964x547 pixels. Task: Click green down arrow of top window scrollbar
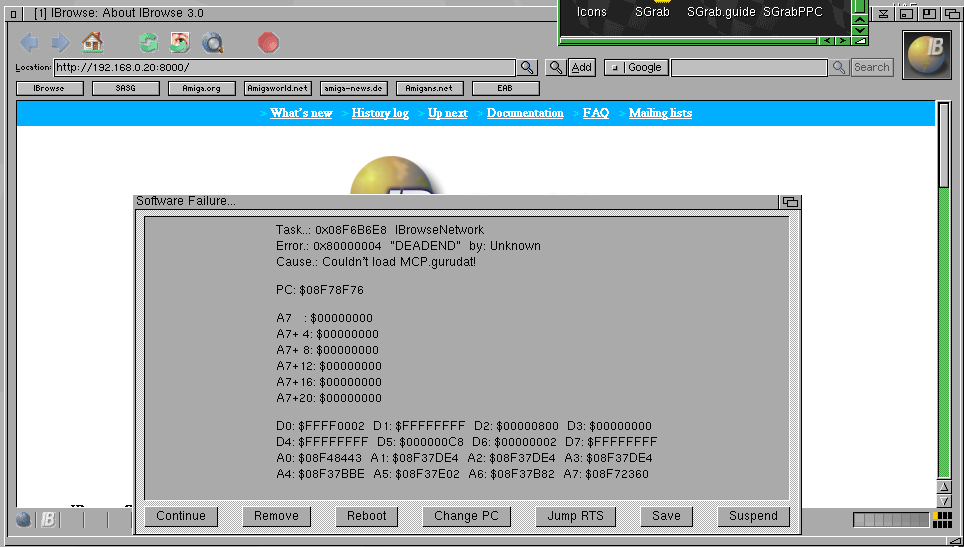click(859, 30)
